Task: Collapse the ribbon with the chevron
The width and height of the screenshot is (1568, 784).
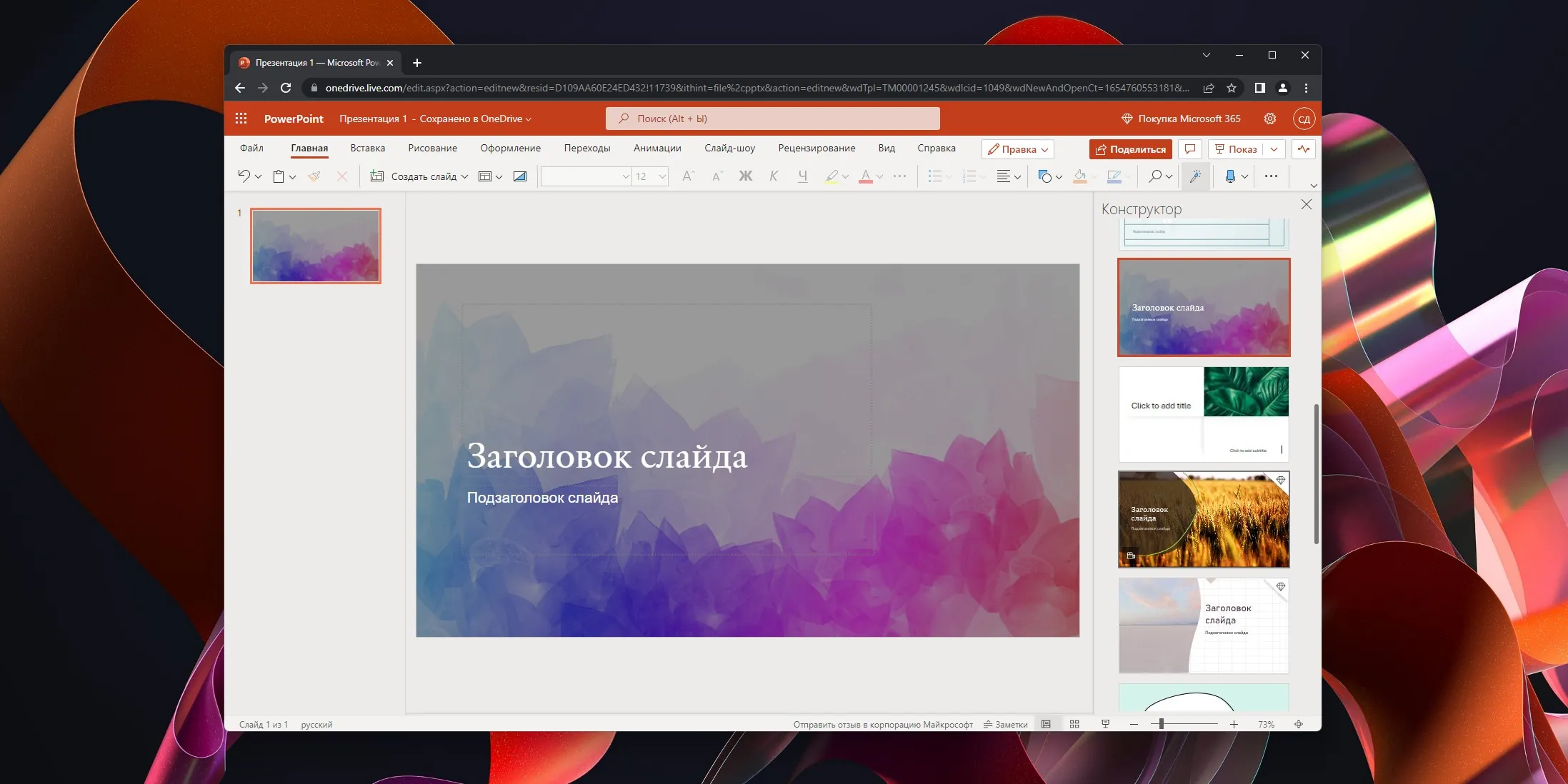Action: tap(1313, 186)
